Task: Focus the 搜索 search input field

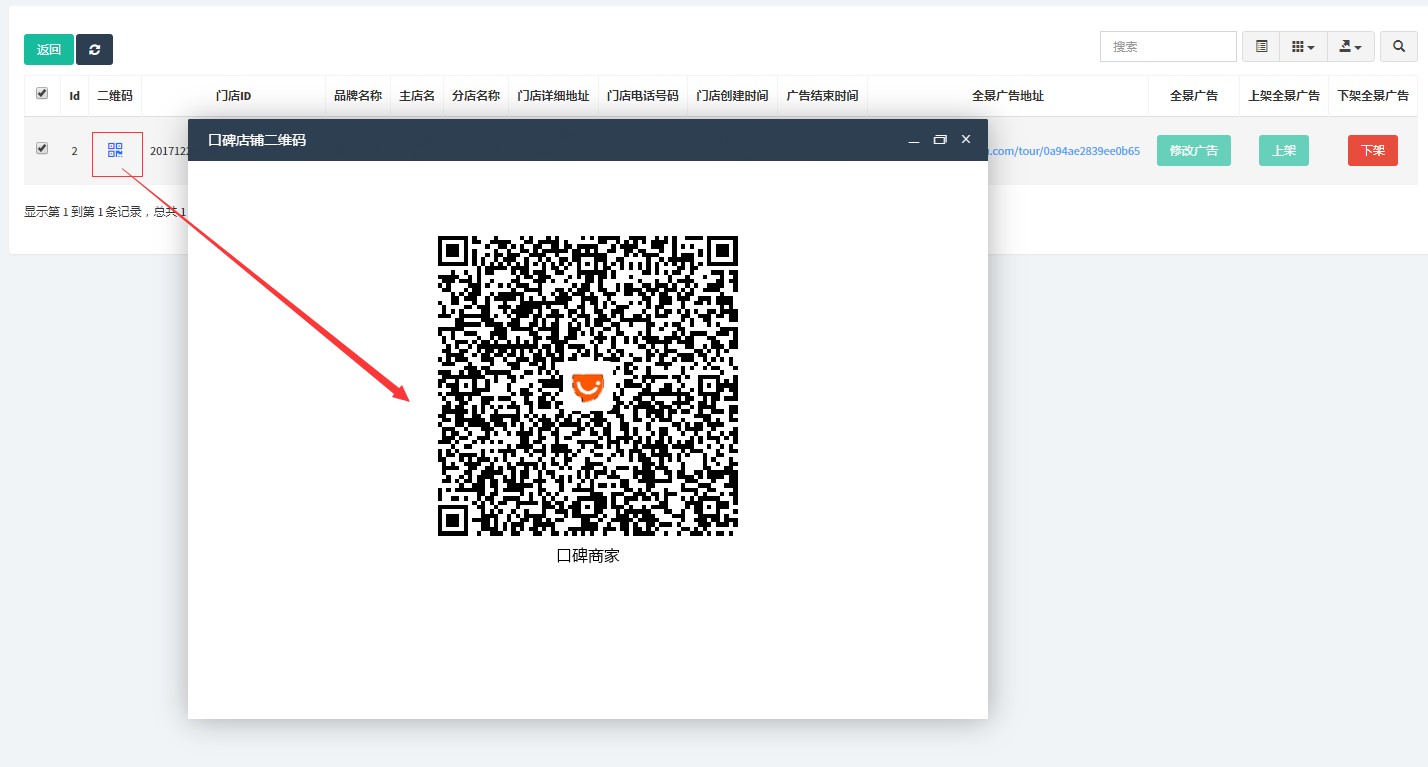Action: pyautogui.click(x=1168, y=46)
